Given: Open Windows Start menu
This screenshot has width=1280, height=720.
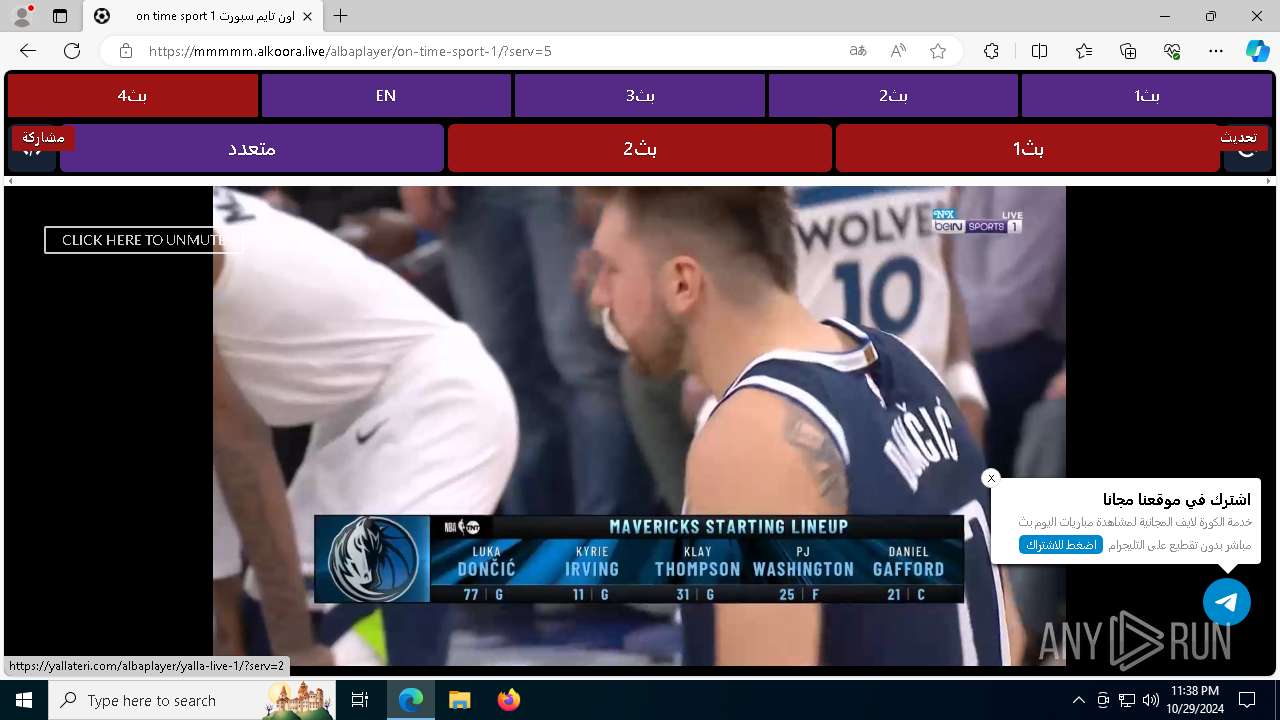Looking at the screenshot, I should tap(24, 700).
